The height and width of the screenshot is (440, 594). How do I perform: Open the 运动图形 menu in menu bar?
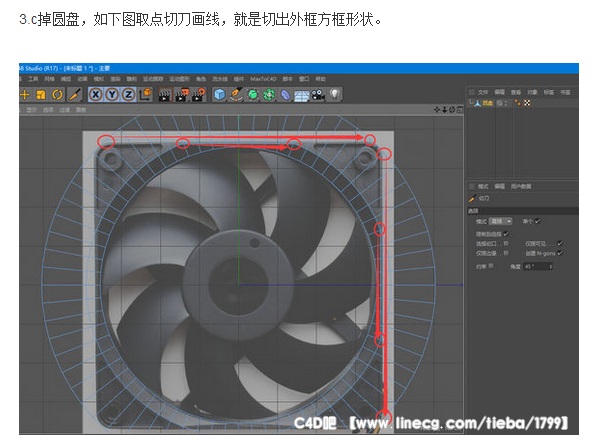180,79
